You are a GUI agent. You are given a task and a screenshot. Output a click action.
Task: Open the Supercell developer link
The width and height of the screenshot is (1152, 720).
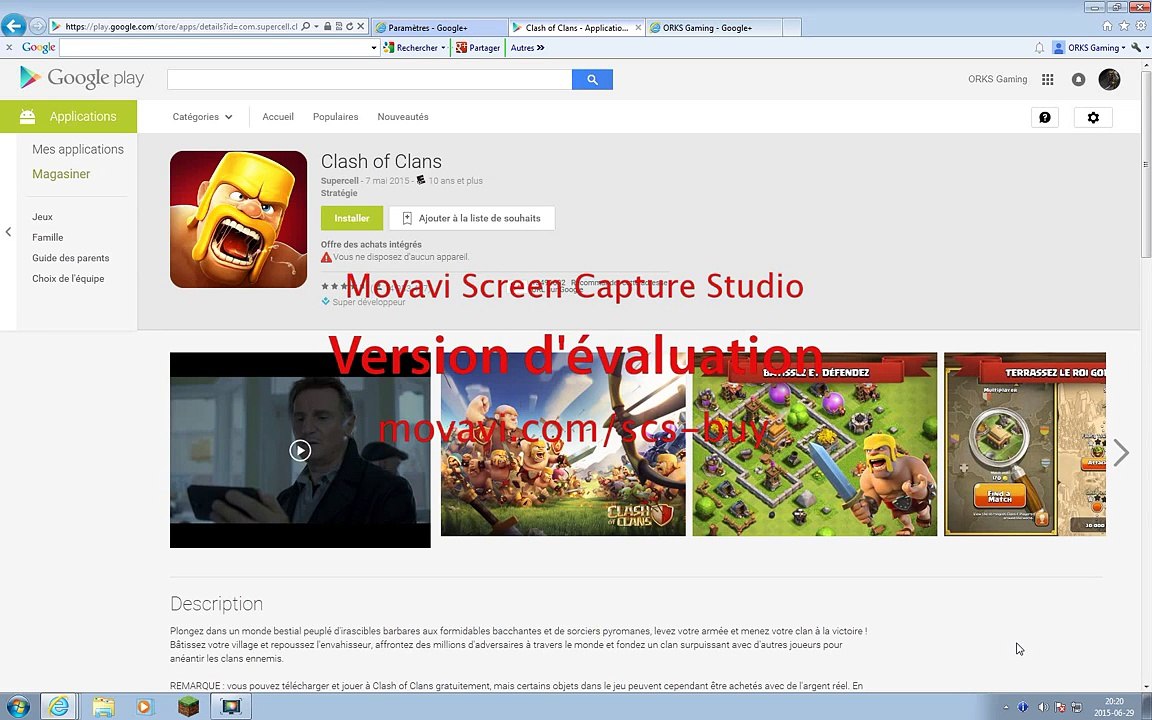[339, 181]
